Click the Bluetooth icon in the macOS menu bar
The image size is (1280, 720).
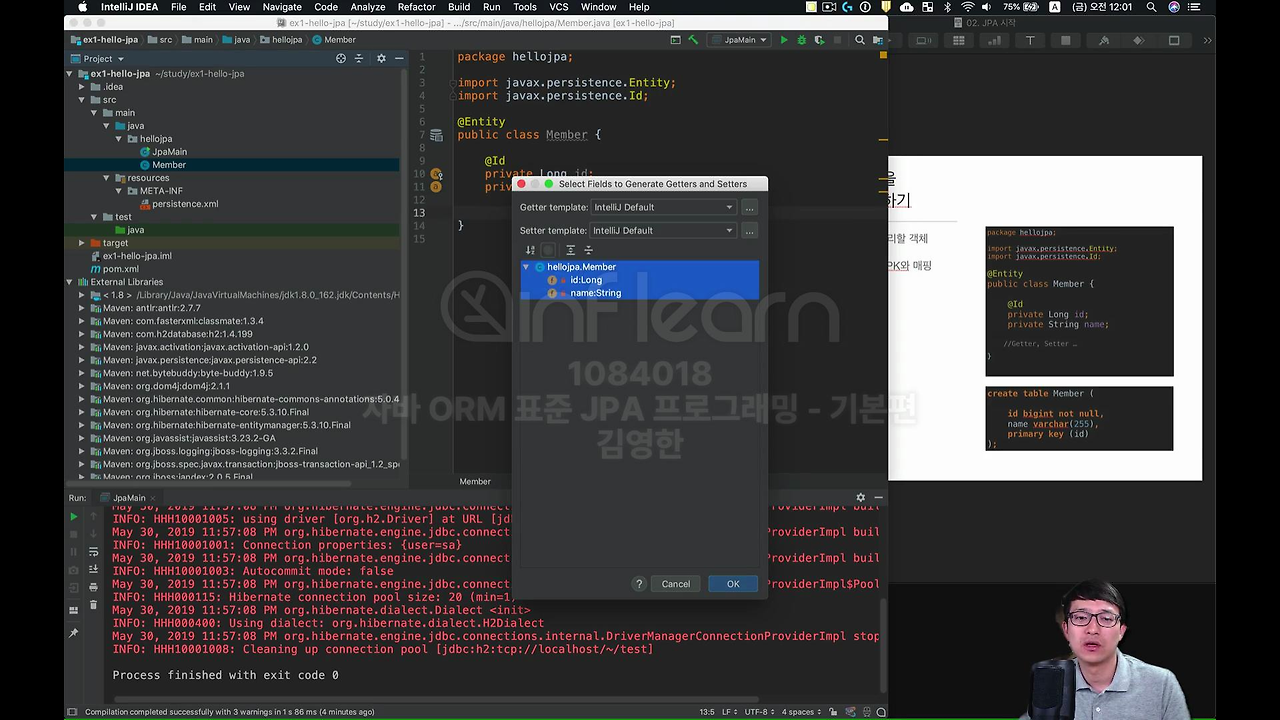[947, 7]
